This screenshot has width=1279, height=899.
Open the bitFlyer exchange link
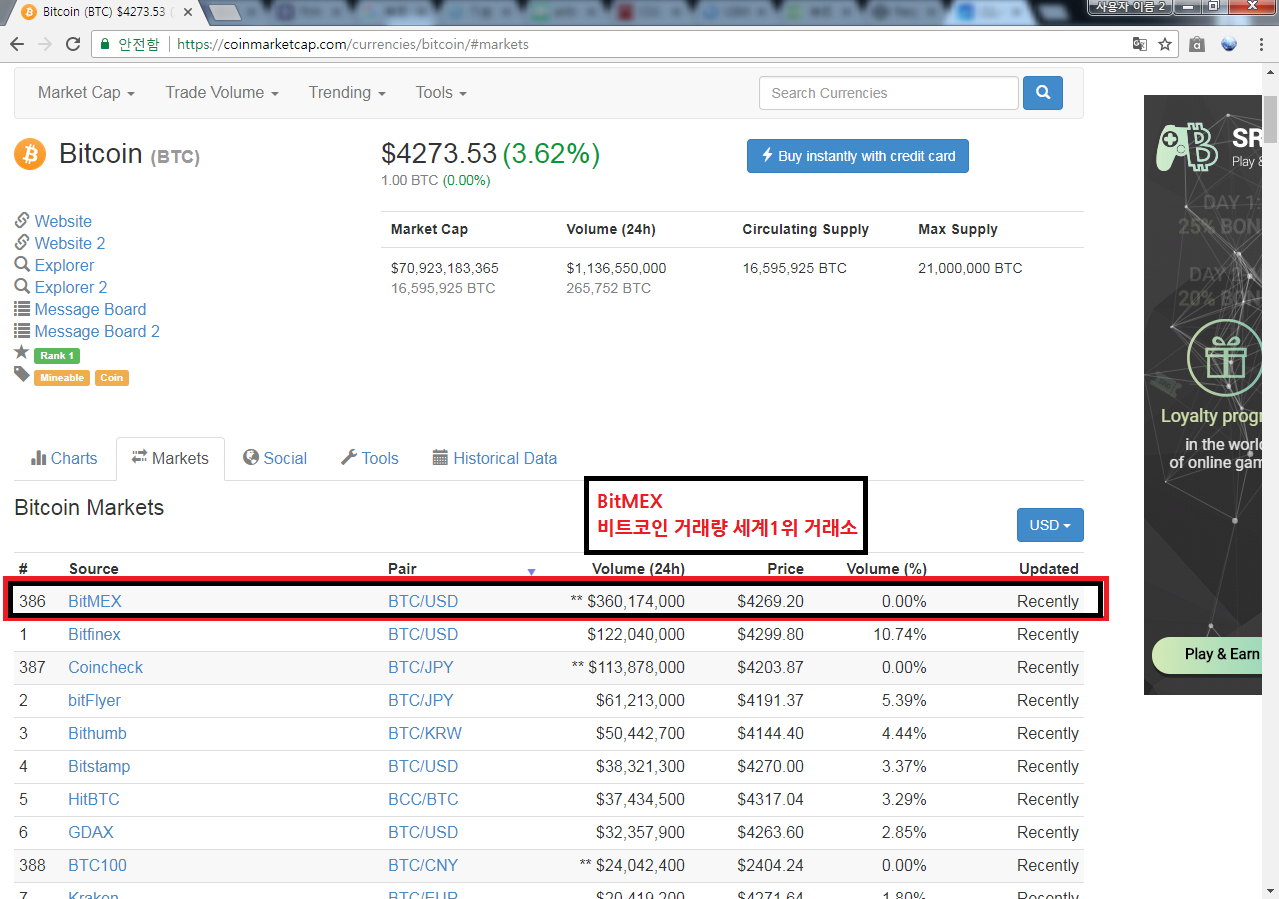tap(94, 700)
